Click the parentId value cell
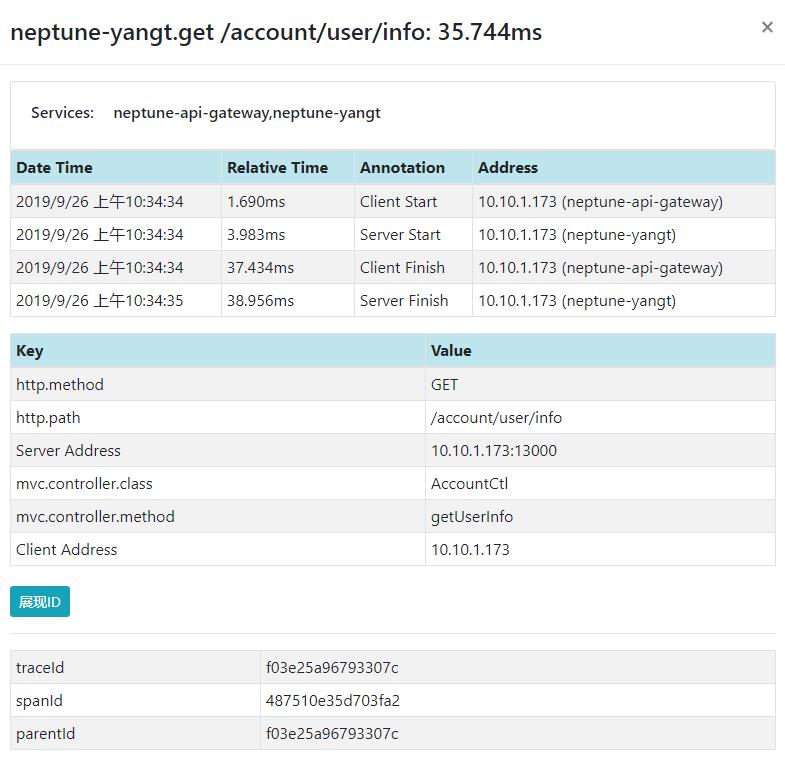785x773 pixels. 332,734
